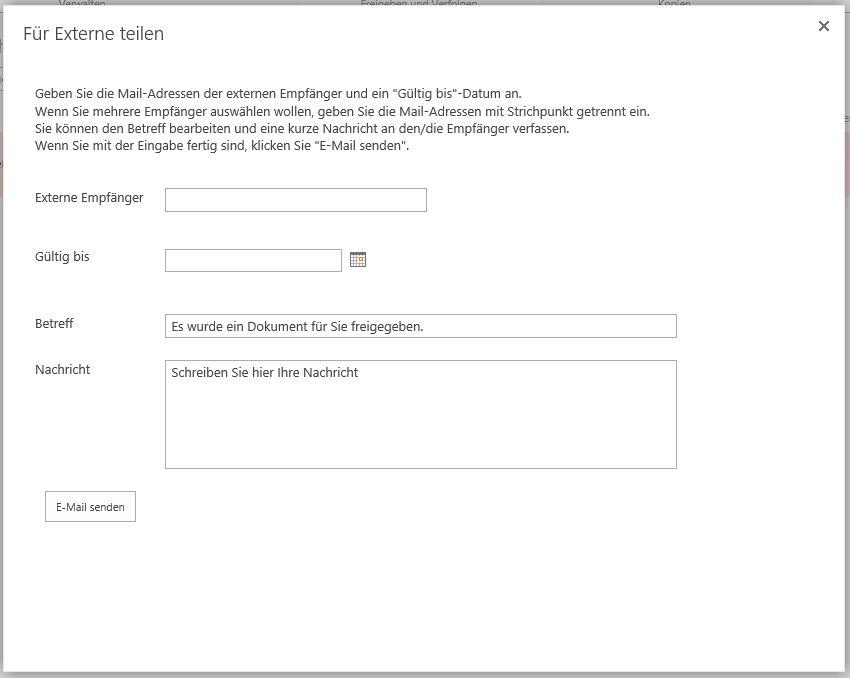This screenshot has width=850, height=678.
Task: Click the line 'Wenn Sie mit der Eingabe fertig'
Action: [x=222, y=146]
